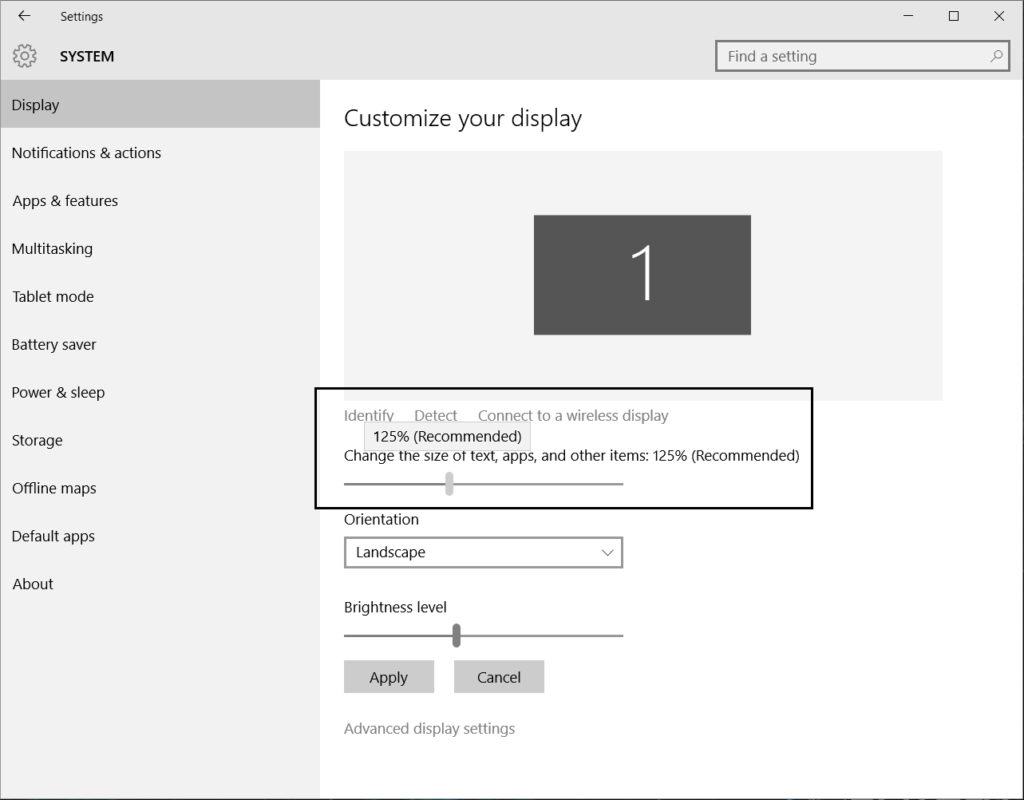Open Storage settings

(x=36, y=440)
